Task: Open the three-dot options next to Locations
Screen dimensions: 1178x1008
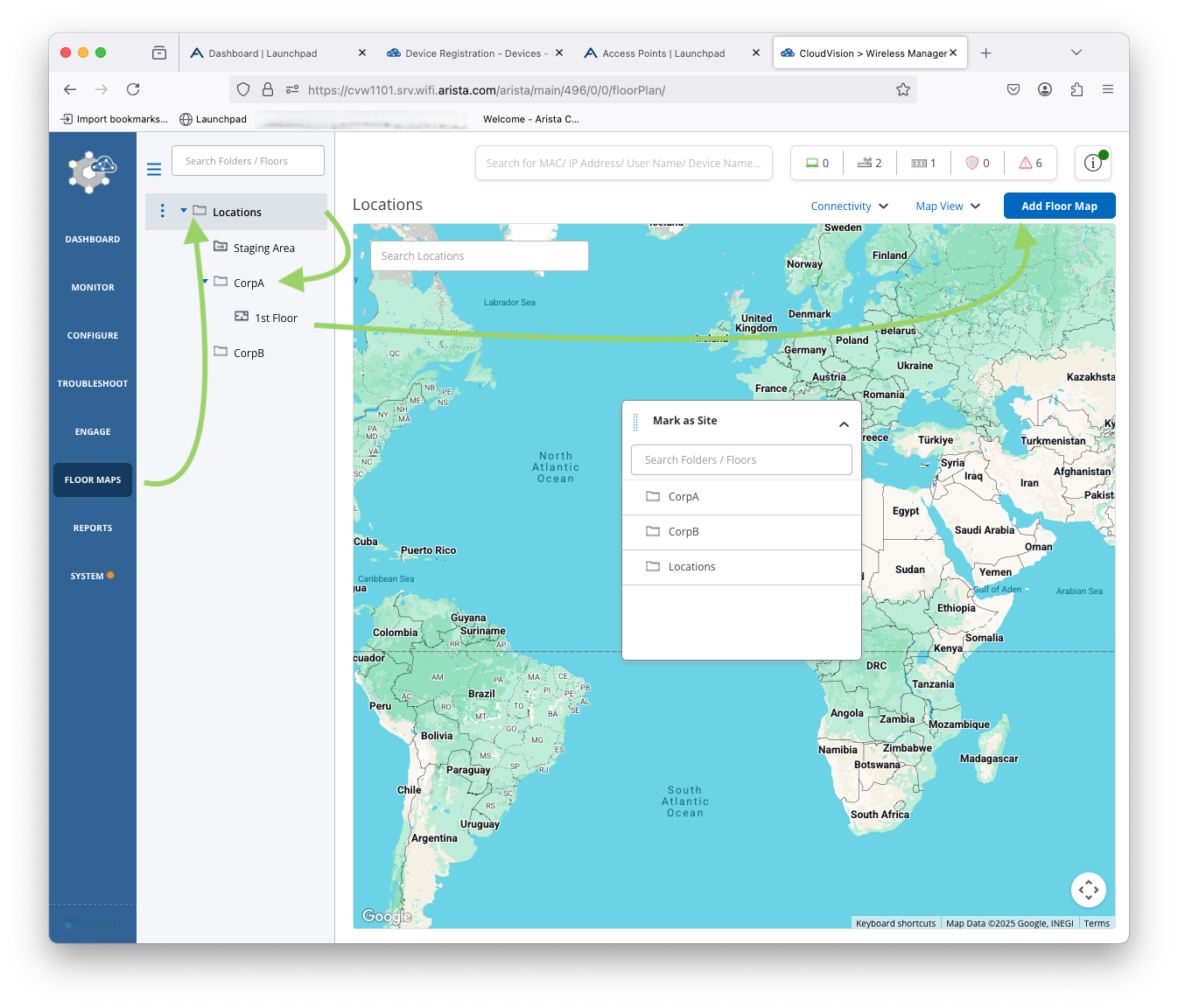Action: (162, 212)
